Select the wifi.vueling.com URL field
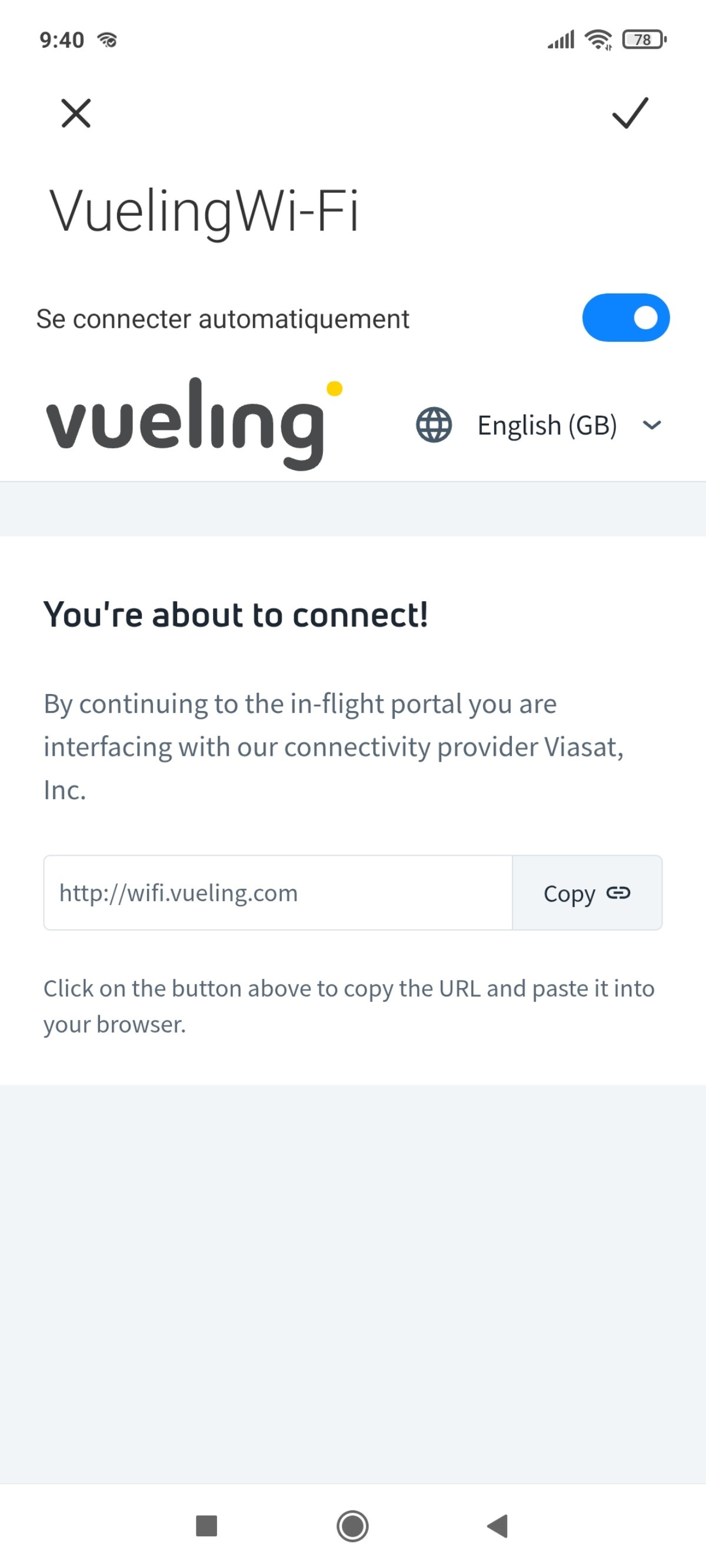 (x=278, y=893)
